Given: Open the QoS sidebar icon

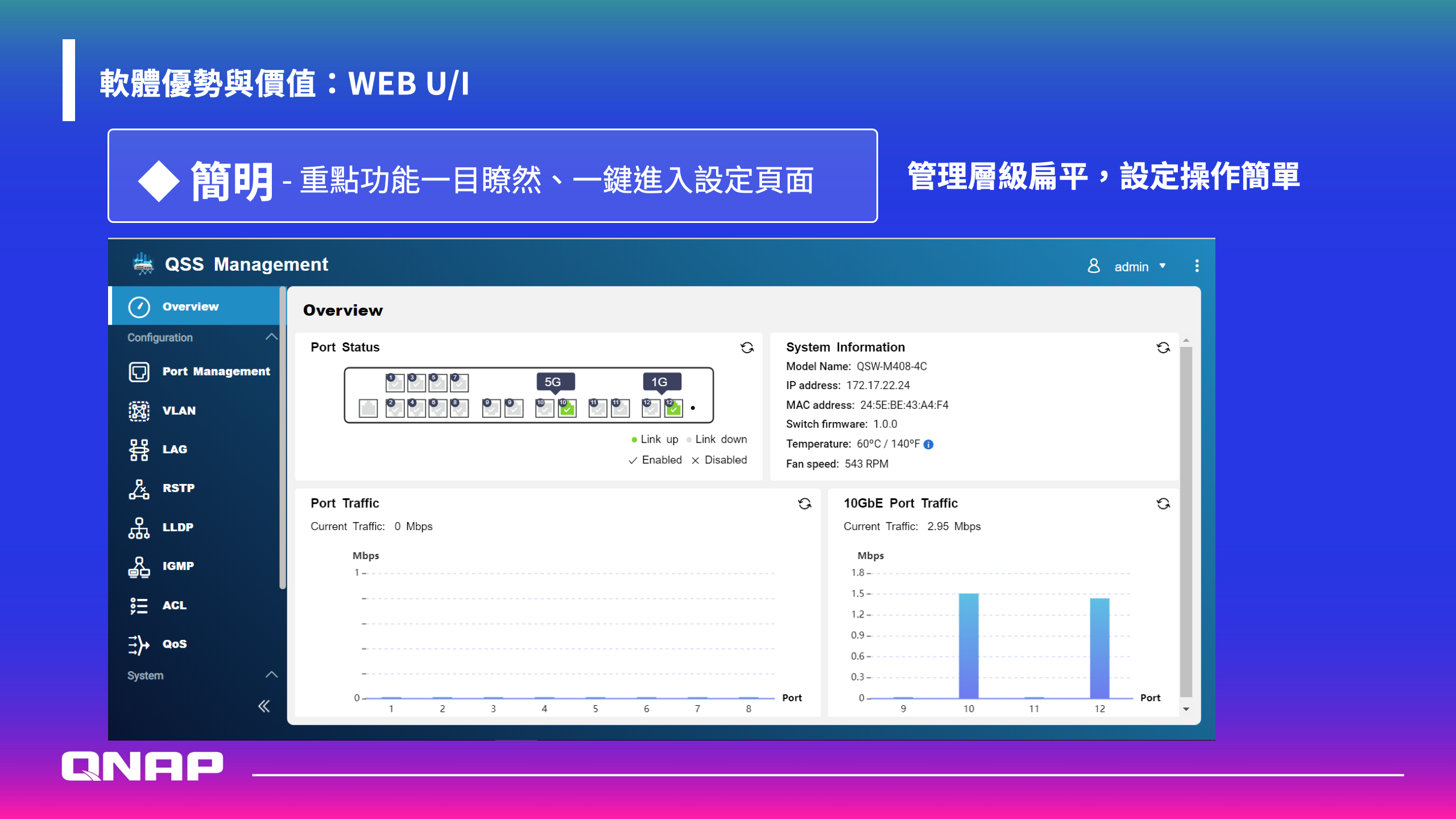Looking at the screenshot, I should point(139,644).
